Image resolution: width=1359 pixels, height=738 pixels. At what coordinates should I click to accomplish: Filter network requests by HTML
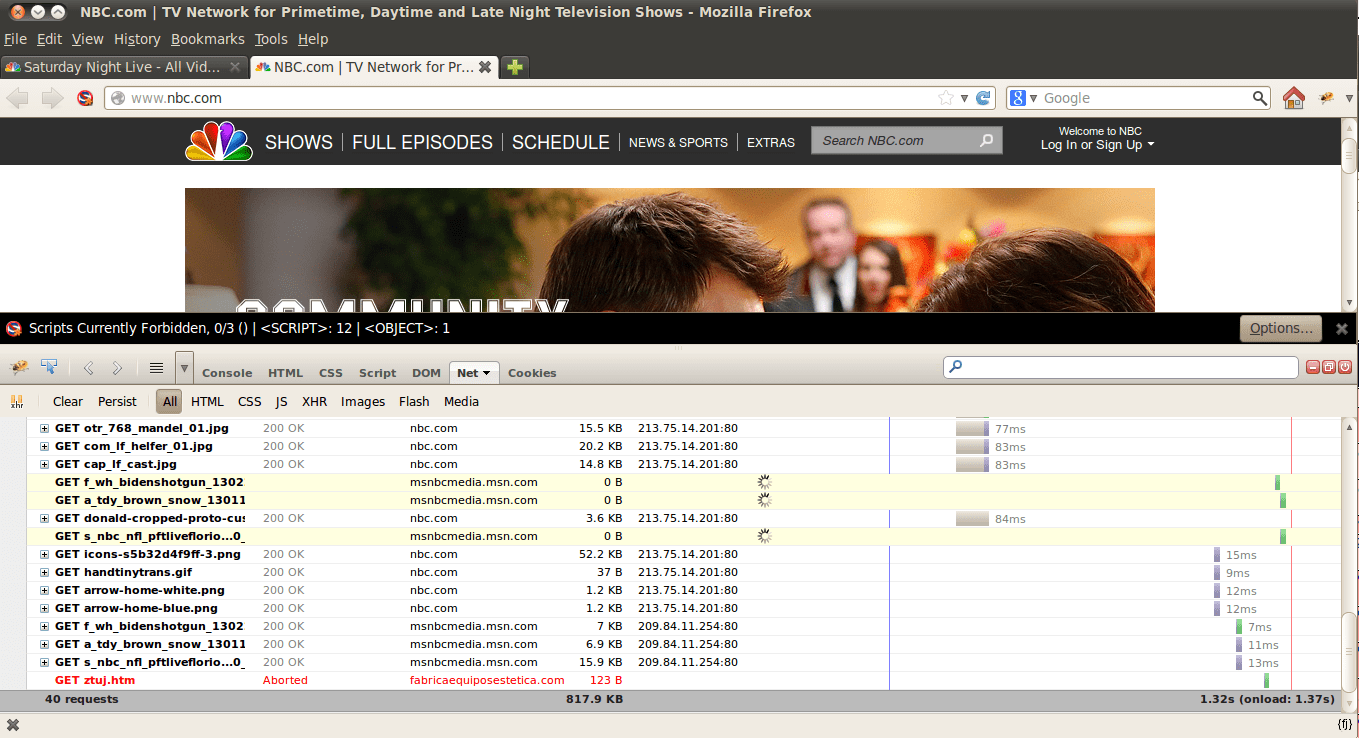click(x=207, y=402)
